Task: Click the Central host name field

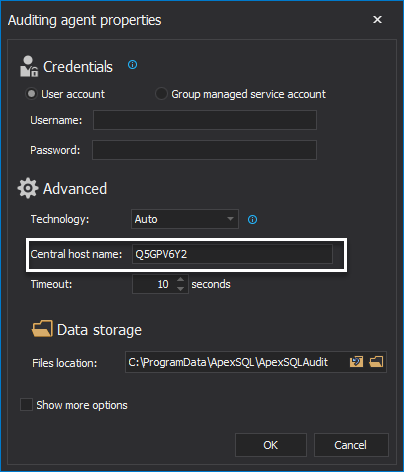Action: 232,254
